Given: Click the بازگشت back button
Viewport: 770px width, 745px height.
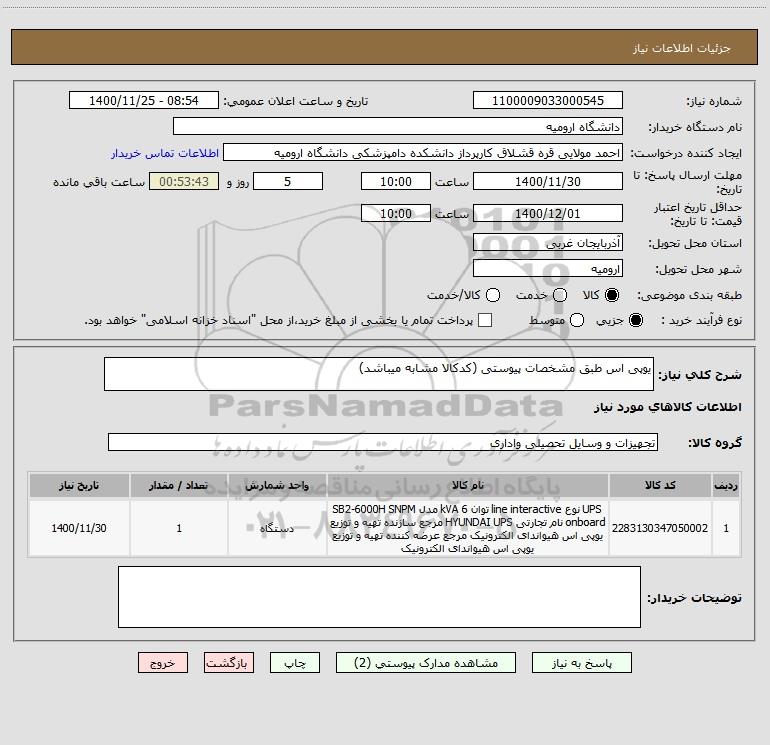Looking at the screenshot, I should point(229,663).
